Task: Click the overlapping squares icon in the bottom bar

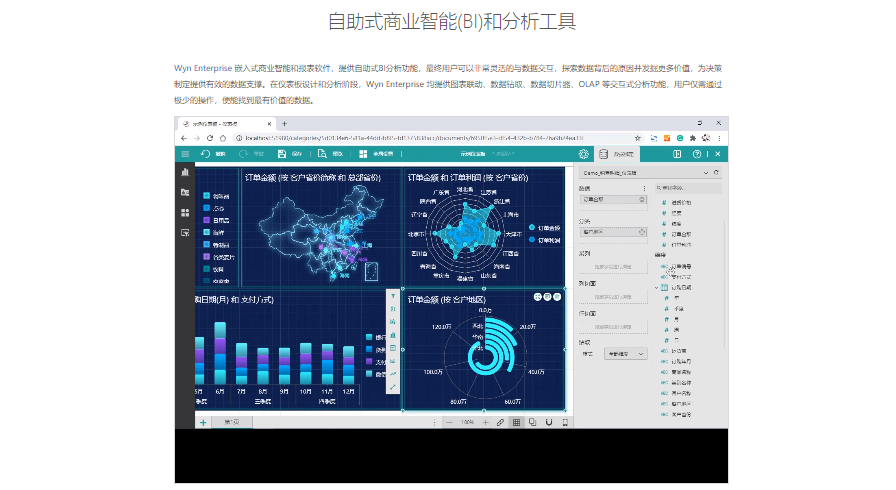Action: [533, 423]
